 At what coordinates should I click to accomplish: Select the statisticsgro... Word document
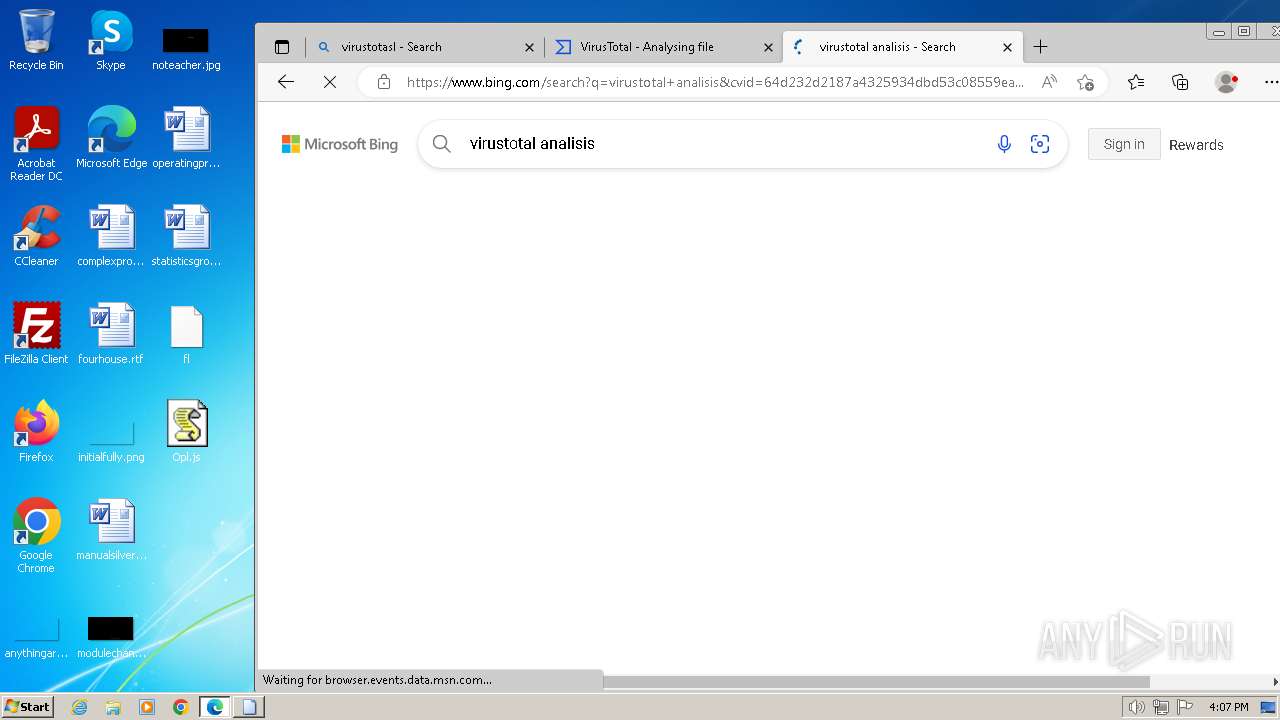(186, 236)
